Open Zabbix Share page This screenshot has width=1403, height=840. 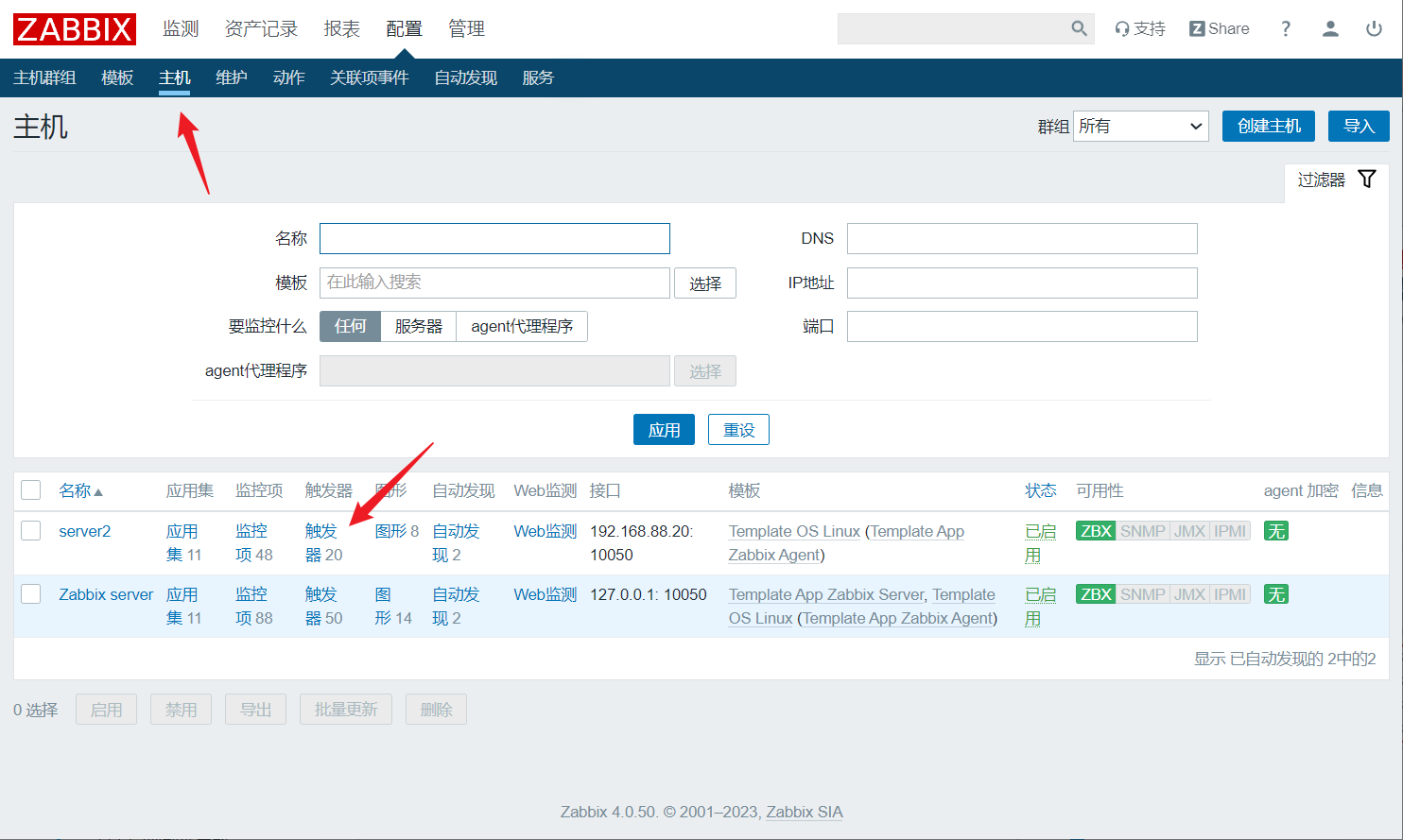[x=1219, y=28]
